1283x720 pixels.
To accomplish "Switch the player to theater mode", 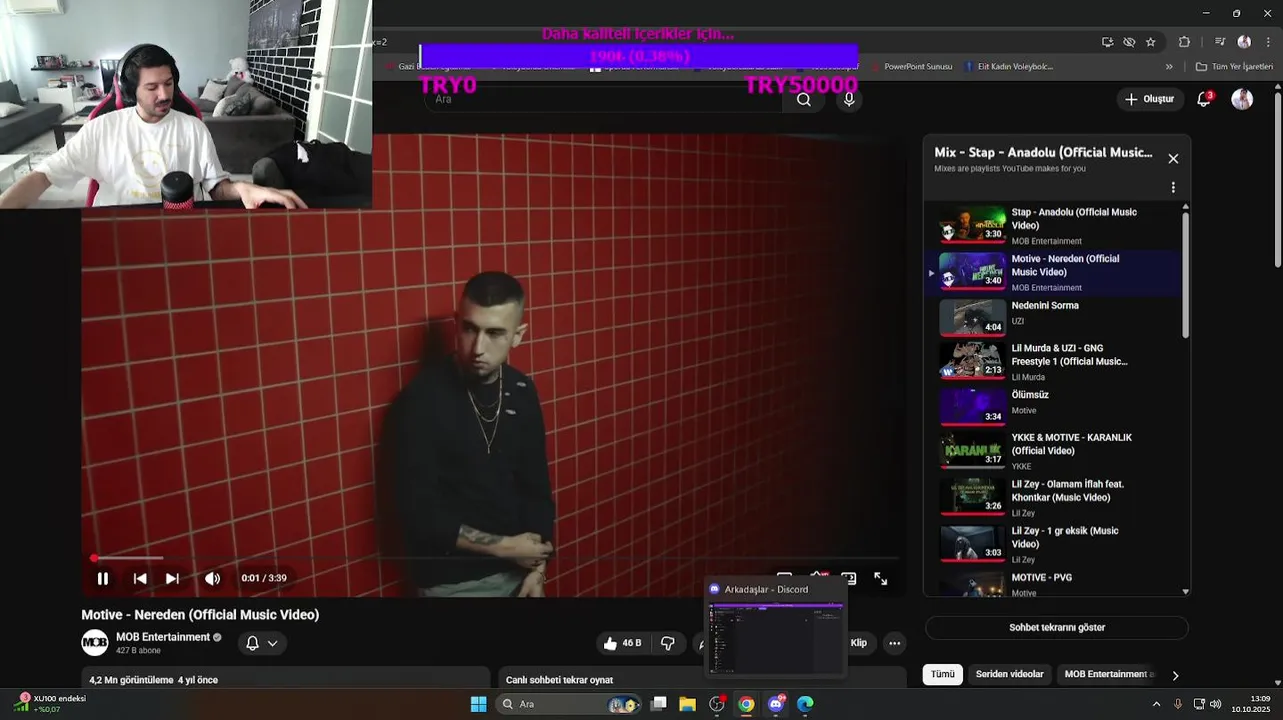I will (848, 578).
